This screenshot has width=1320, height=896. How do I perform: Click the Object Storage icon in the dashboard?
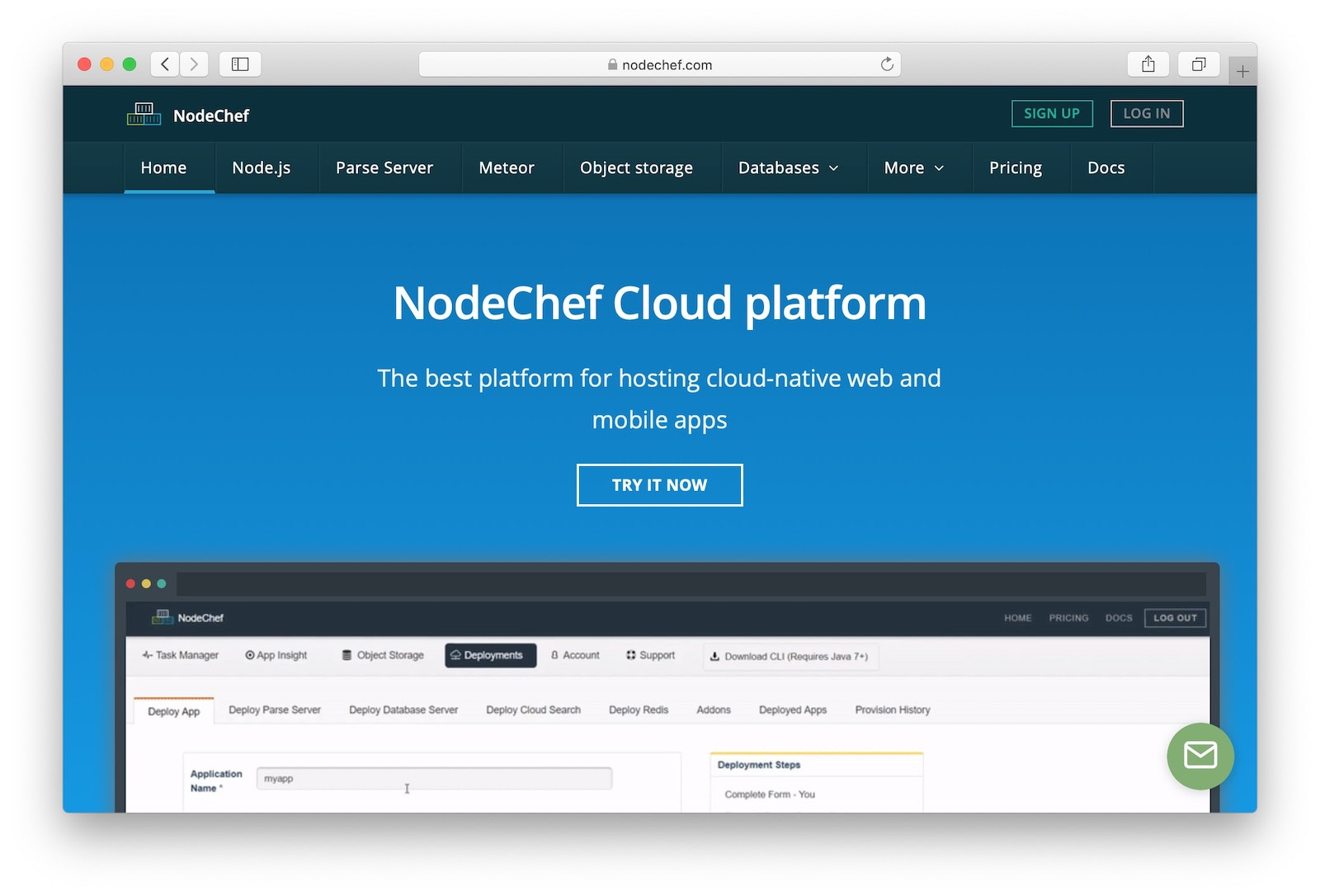[x=346, y=655]
